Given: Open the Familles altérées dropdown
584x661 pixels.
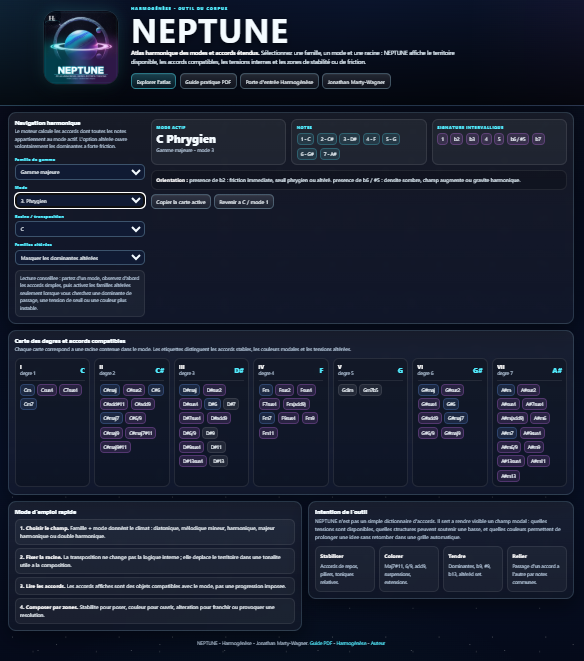Looking at the screenshot, I should [80, 258].
